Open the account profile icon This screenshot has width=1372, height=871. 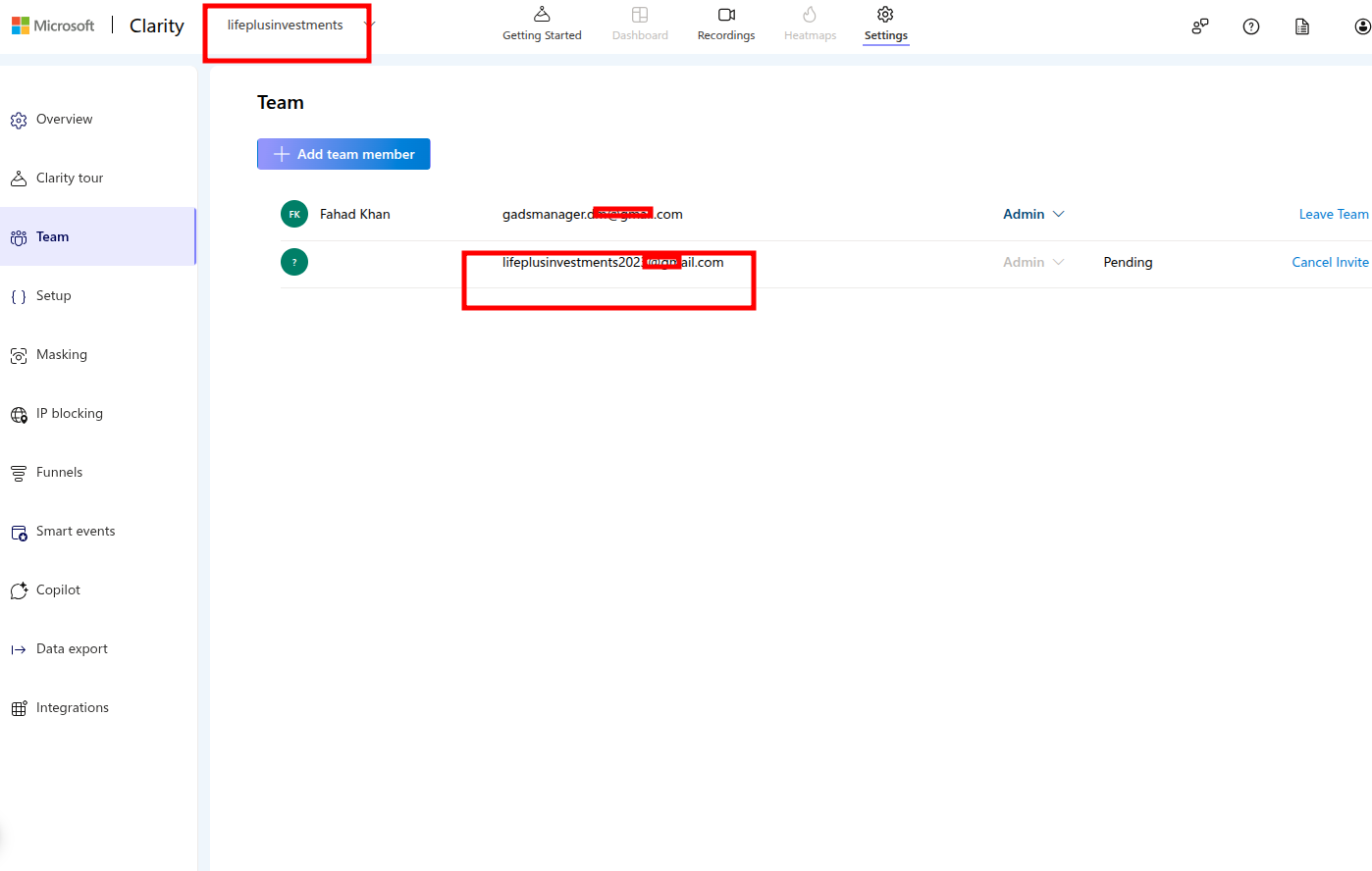click(1362, 26)
